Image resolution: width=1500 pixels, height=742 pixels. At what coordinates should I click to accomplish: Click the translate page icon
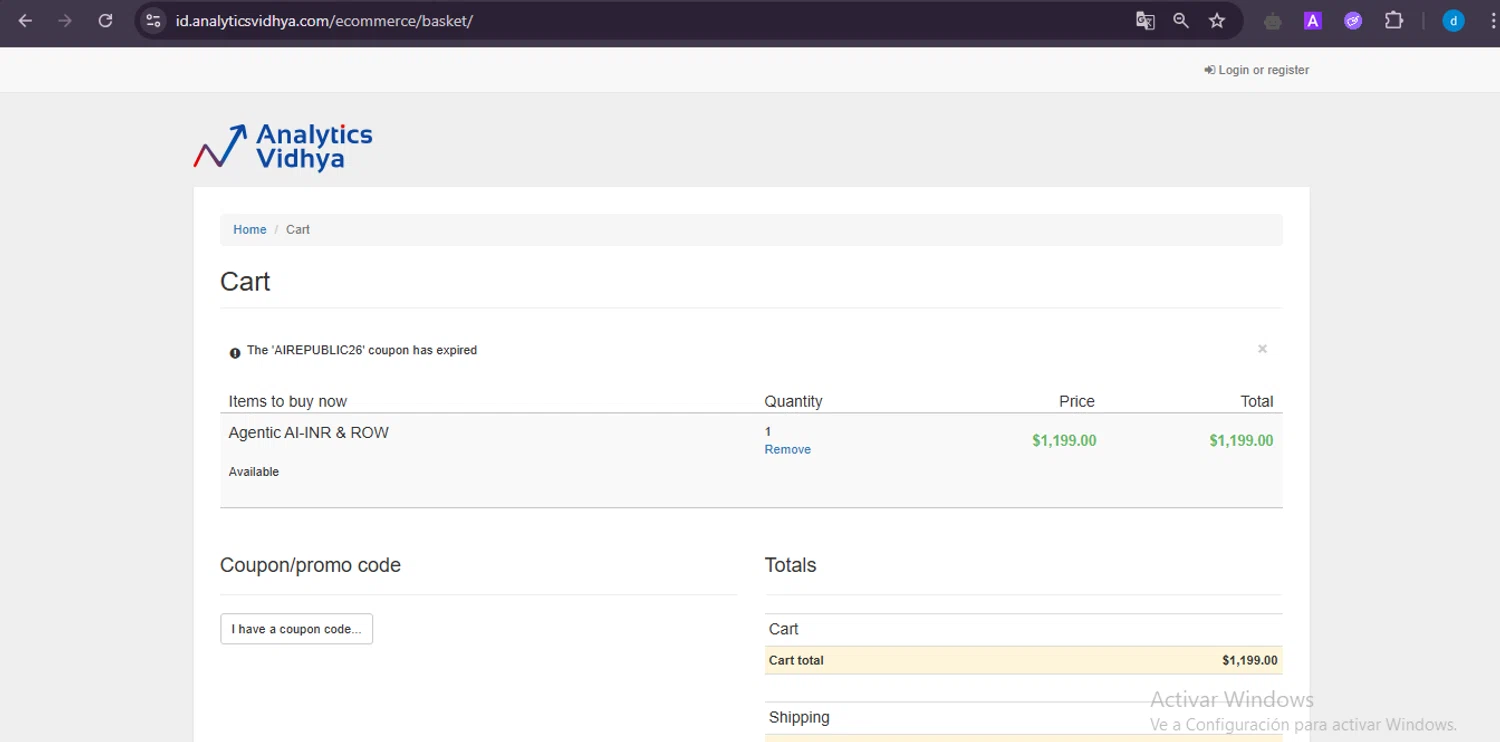click(1145, 21)
